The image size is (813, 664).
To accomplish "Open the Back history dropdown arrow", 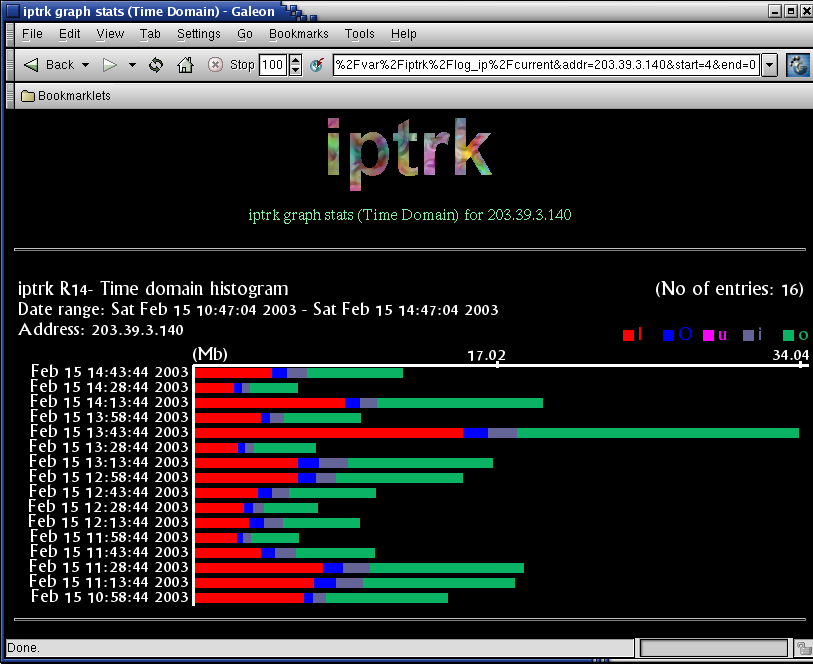I will [86, 65].
